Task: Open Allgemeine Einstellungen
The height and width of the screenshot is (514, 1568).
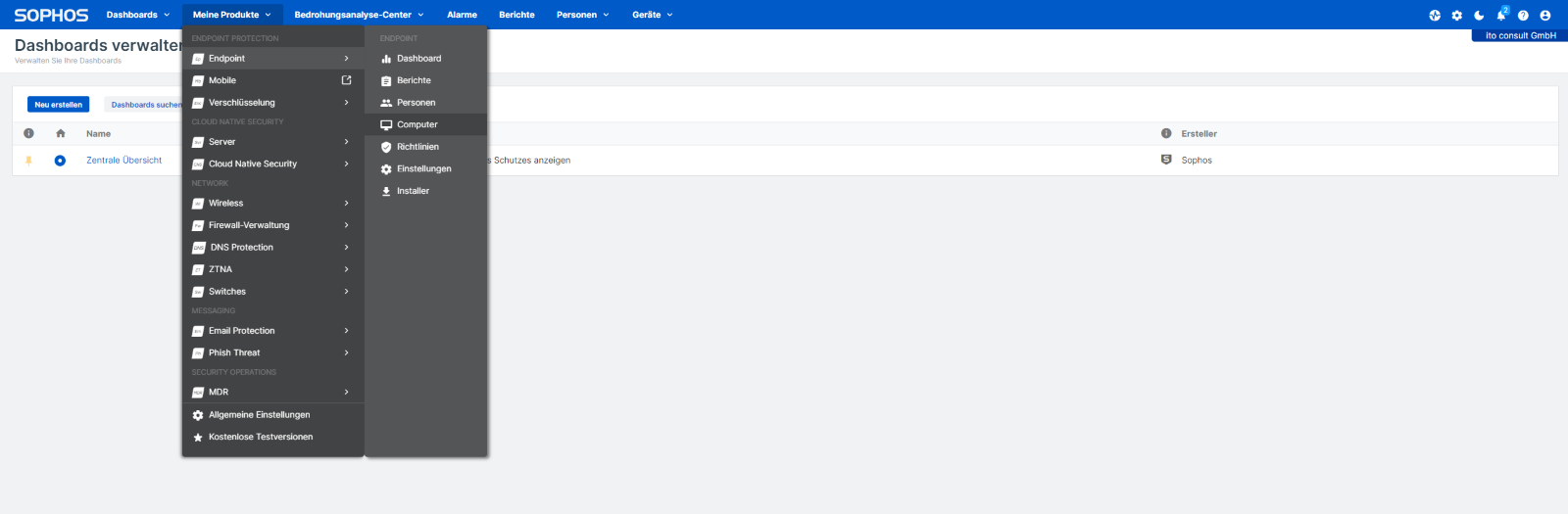Action: [272, 415]
